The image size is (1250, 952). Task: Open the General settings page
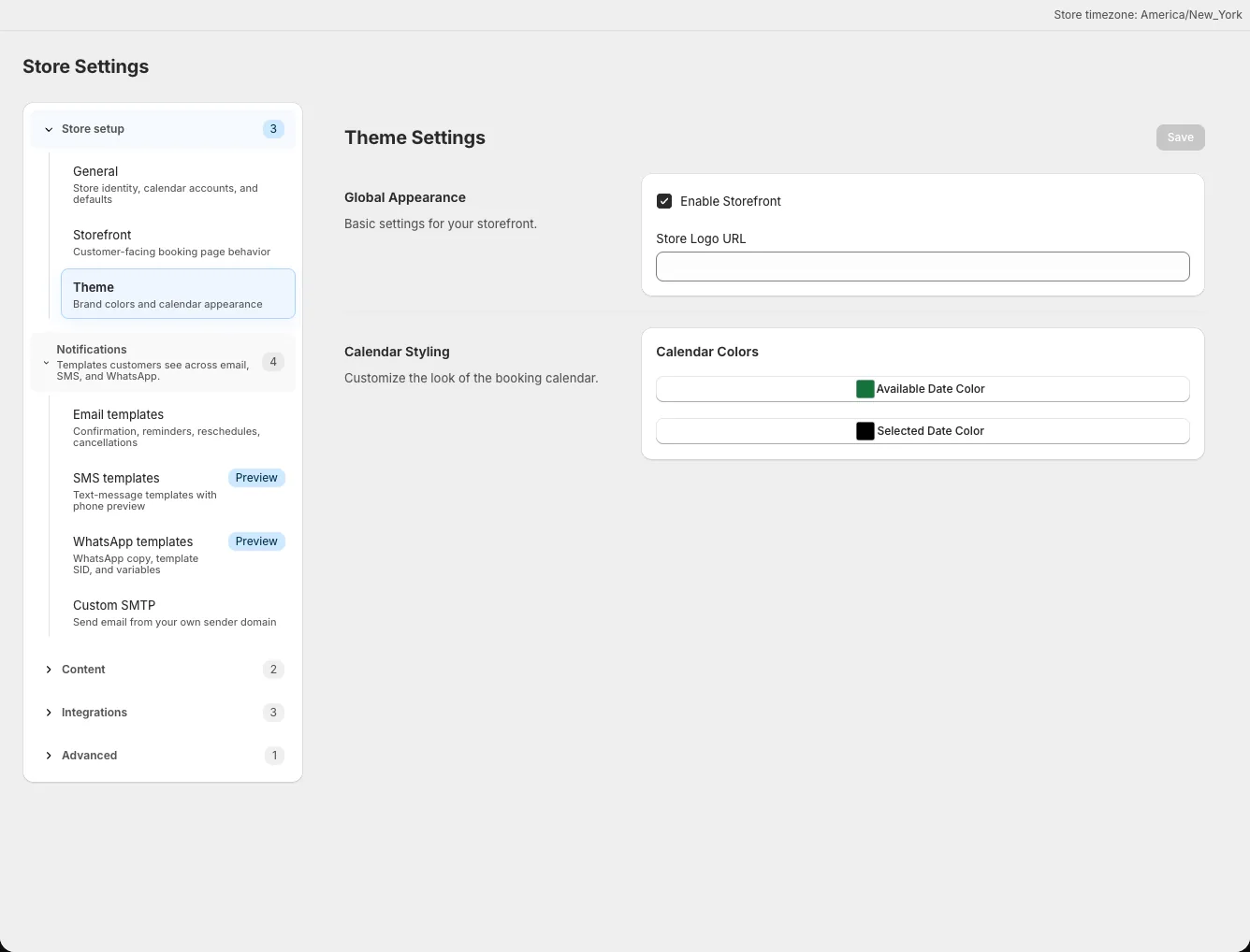coord(178,185)
